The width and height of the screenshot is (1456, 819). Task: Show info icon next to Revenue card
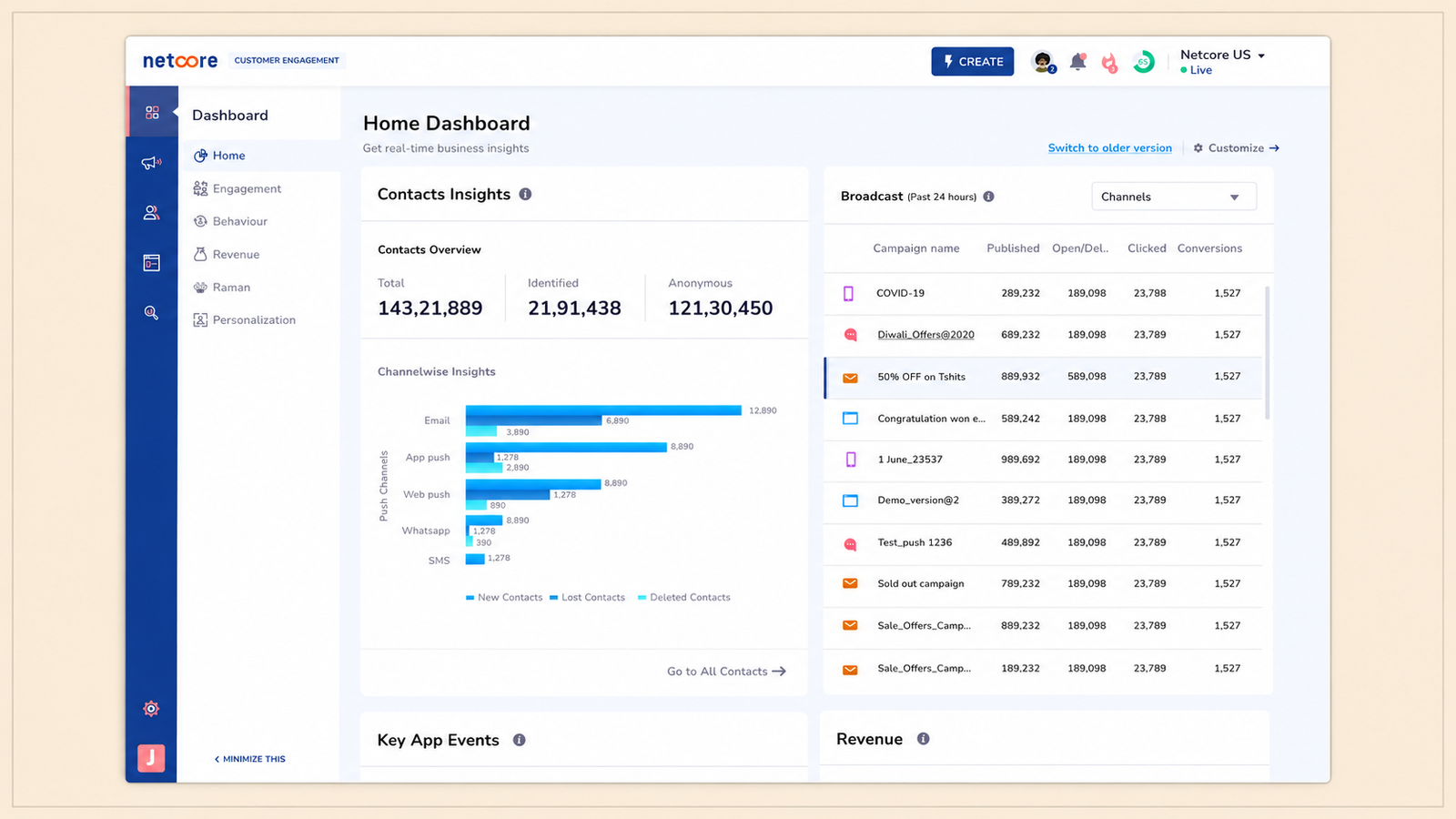pos(923,739)
